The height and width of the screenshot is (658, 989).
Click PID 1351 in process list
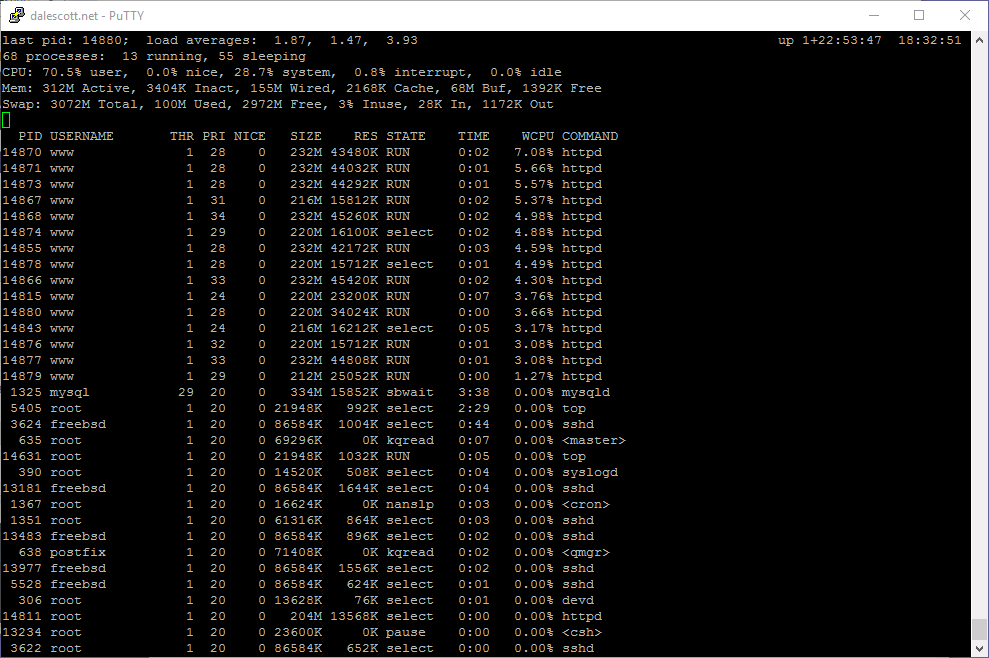26,520
